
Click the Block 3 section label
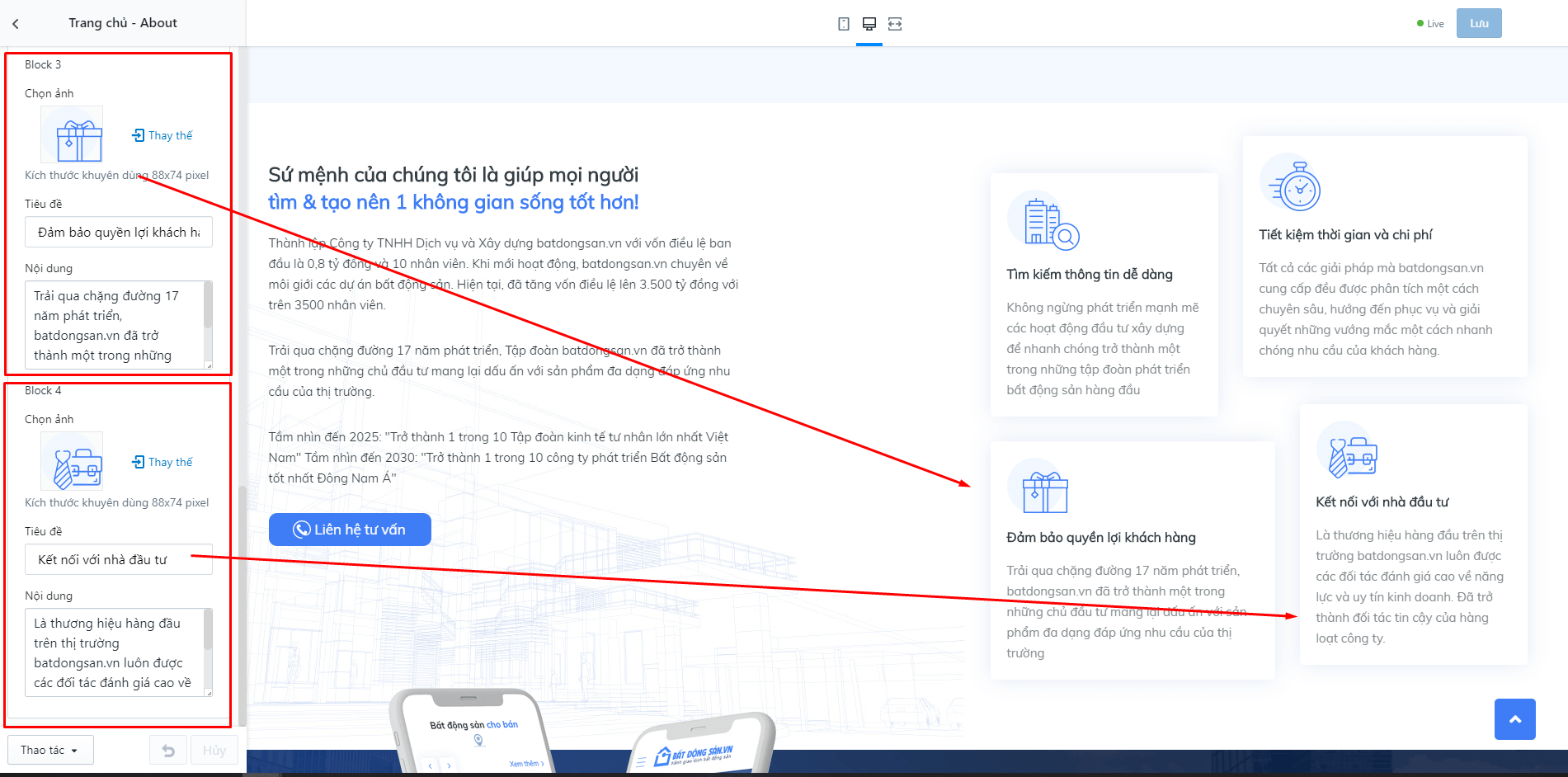tap(43, 64)
